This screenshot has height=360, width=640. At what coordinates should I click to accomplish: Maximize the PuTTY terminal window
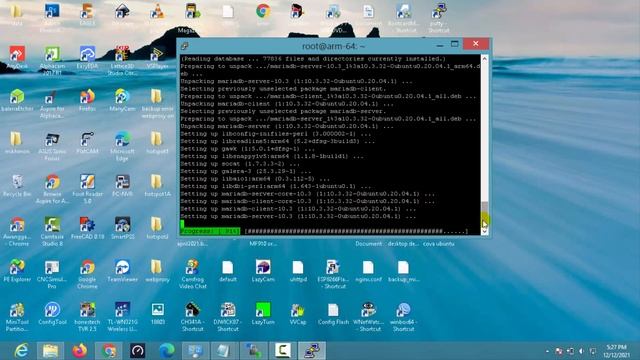(x=455, y=44)
